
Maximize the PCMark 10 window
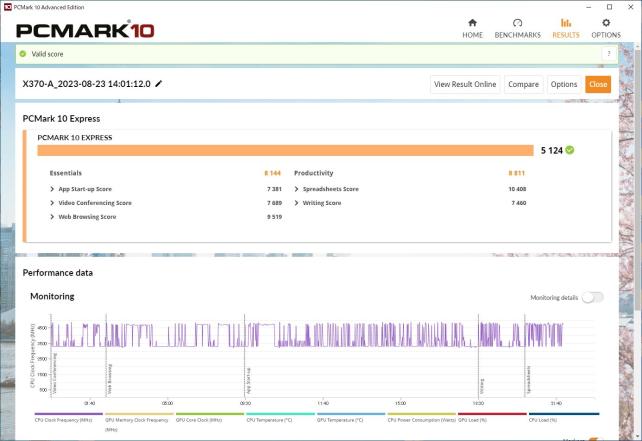click(x=610, y=7)
